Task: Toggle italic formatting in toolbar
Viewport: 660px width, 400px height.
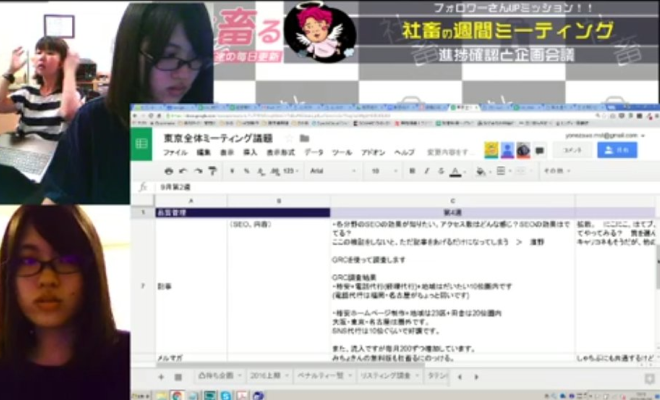Action: [428, 171]
